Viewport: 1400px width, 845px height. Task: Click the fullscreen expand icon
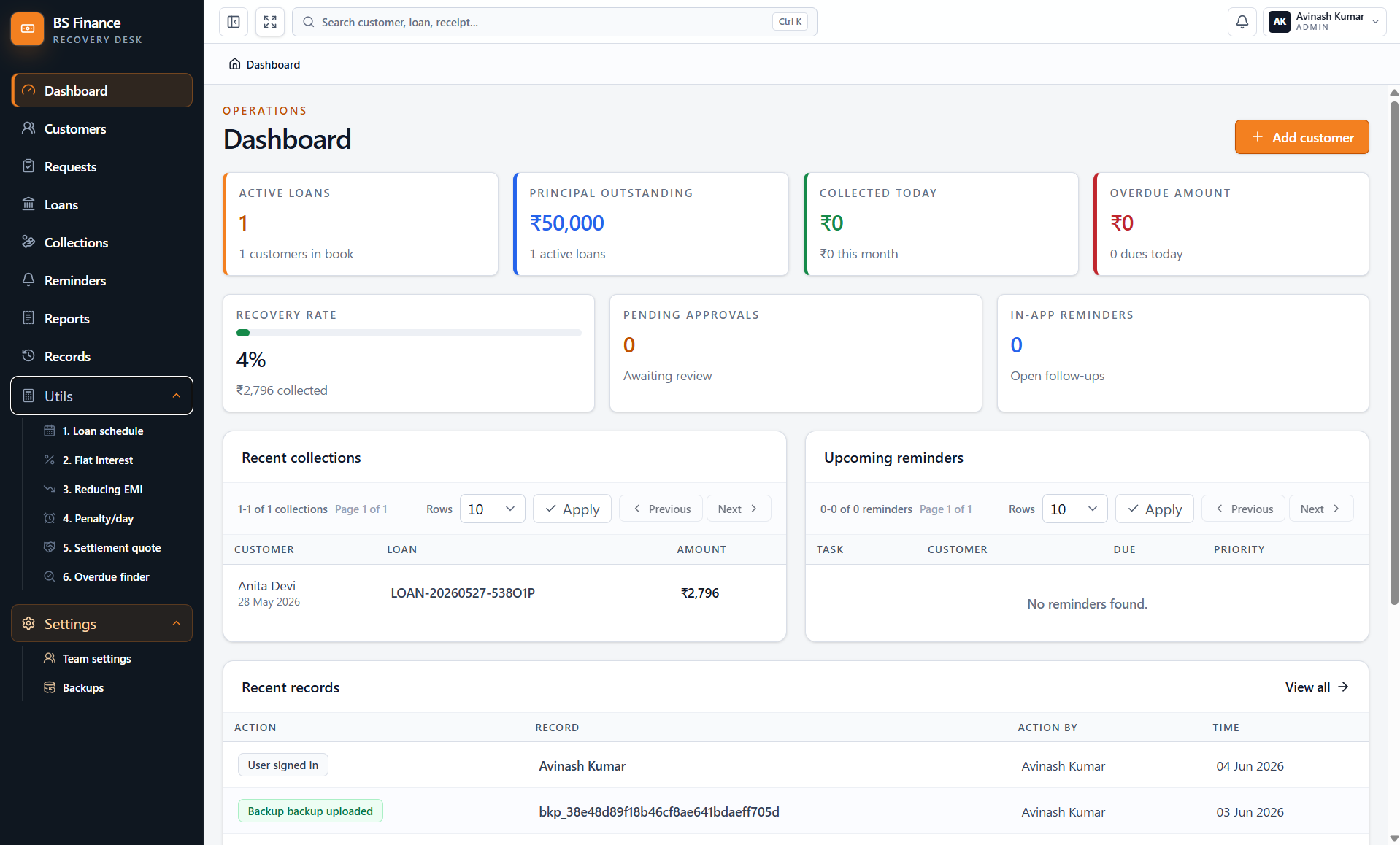(270, 22)
